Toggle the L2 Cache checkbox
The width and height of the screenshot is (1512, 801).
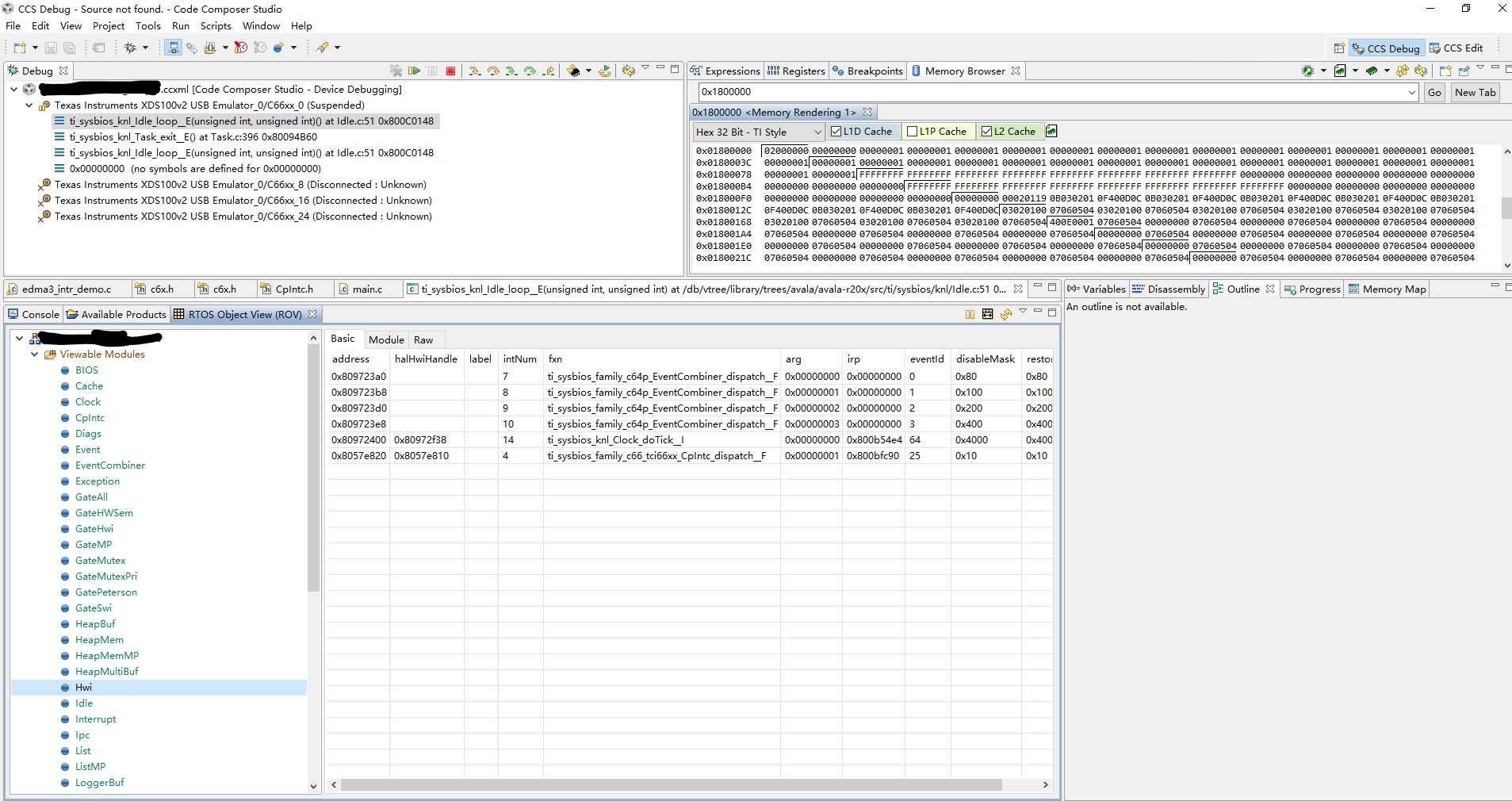[986, 132]
